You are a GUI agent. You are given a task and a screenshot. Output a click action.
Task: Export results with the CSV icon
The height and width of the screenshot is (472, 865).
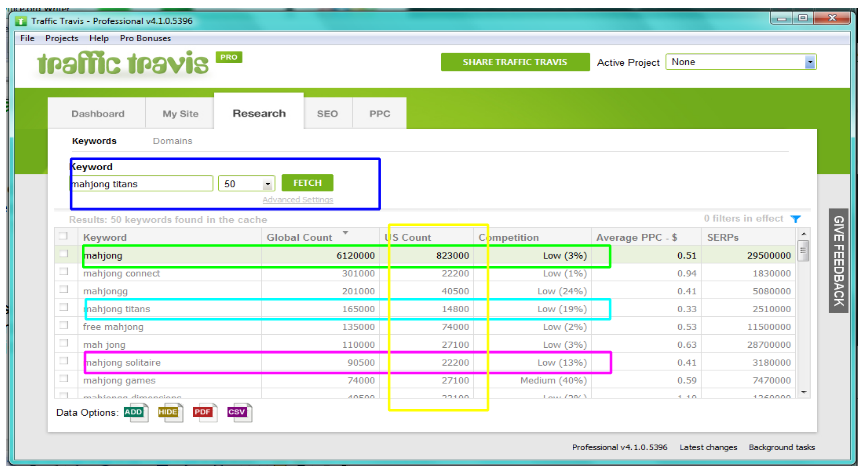point(239,412)
